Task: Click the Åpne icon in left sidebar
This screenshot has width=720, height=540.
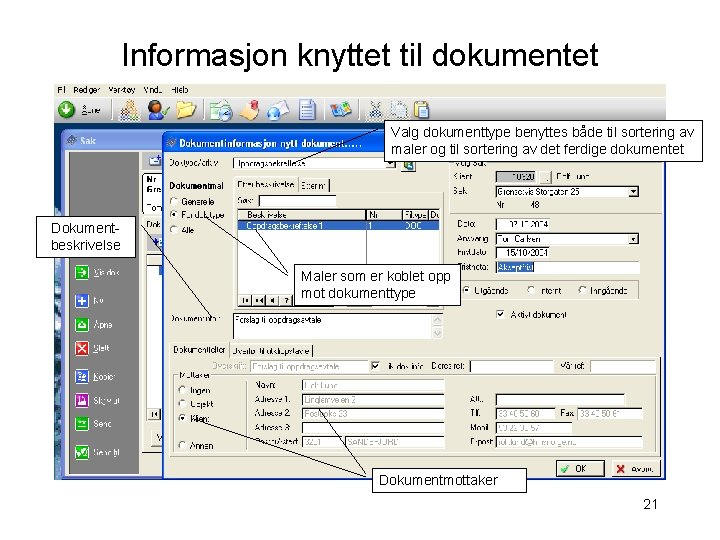Action: [x=82, y=325]
